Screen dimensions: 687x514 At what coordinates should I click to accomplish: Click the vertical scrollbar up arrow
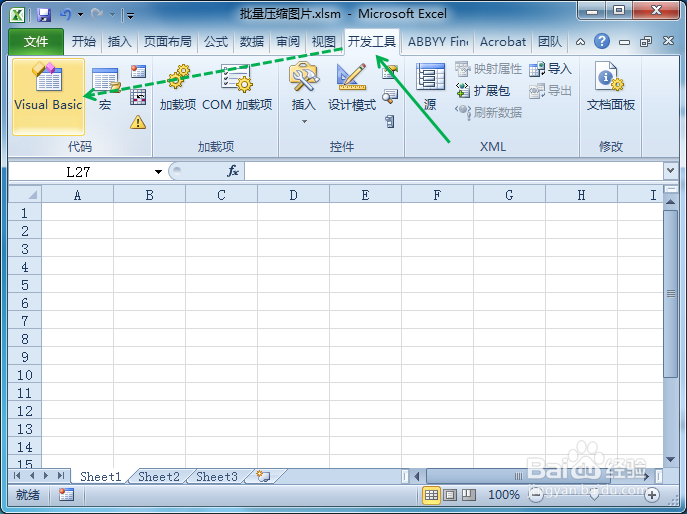tap(670, 202)
